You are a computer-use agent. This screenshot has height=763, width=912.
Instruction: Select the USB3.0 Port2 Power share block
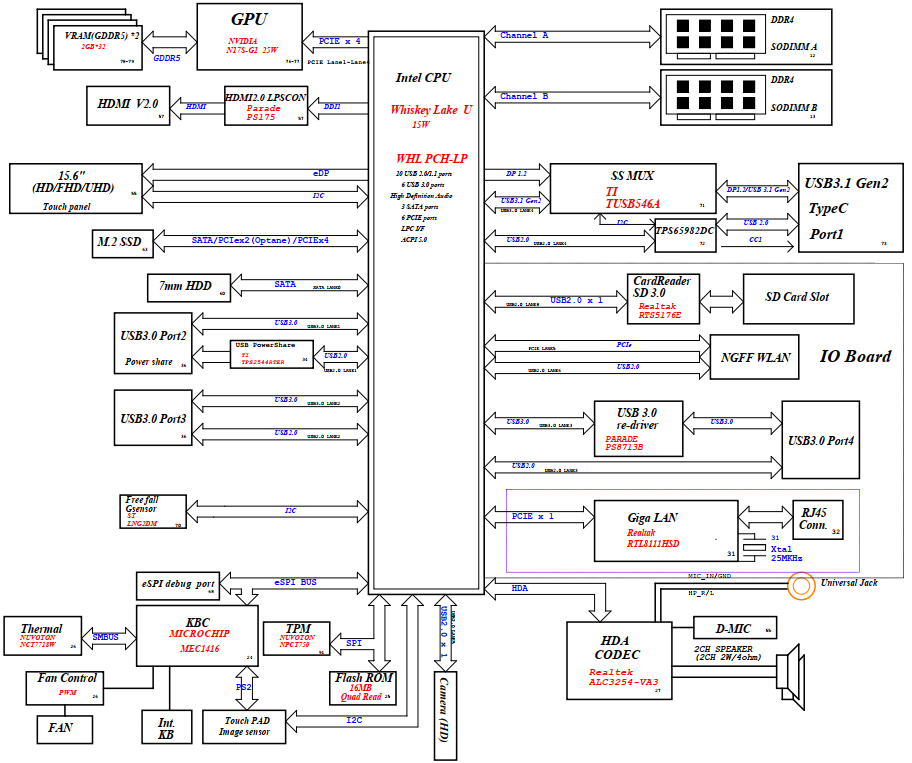[153, 343]
